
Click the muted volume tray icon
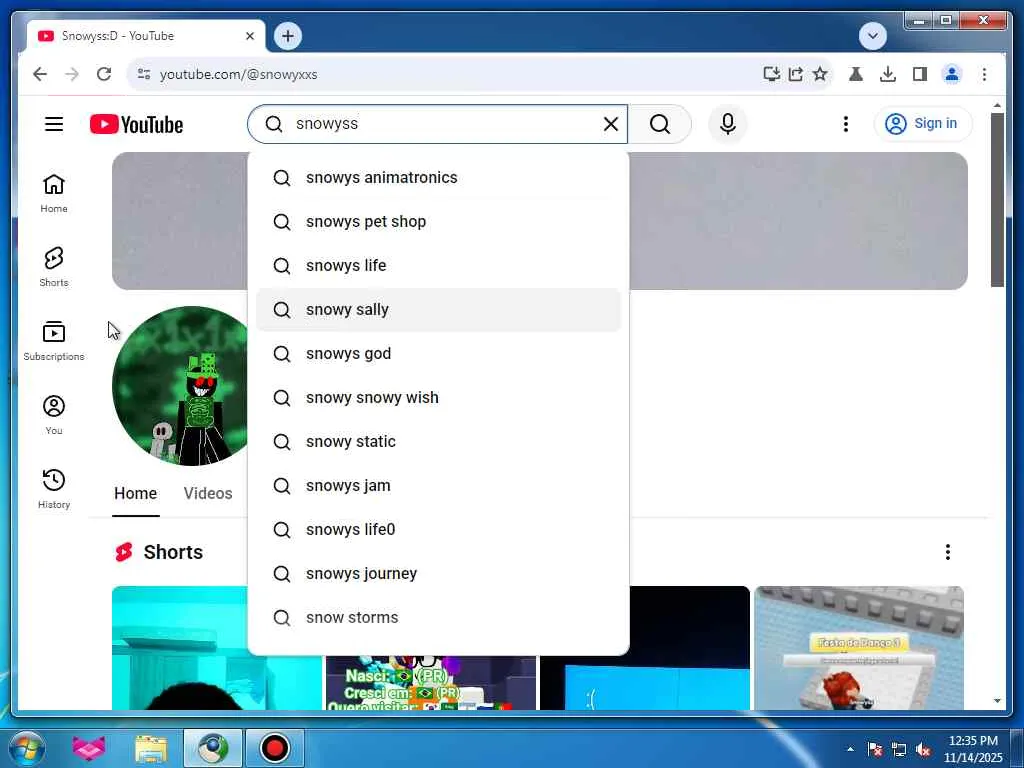point(923,750)
